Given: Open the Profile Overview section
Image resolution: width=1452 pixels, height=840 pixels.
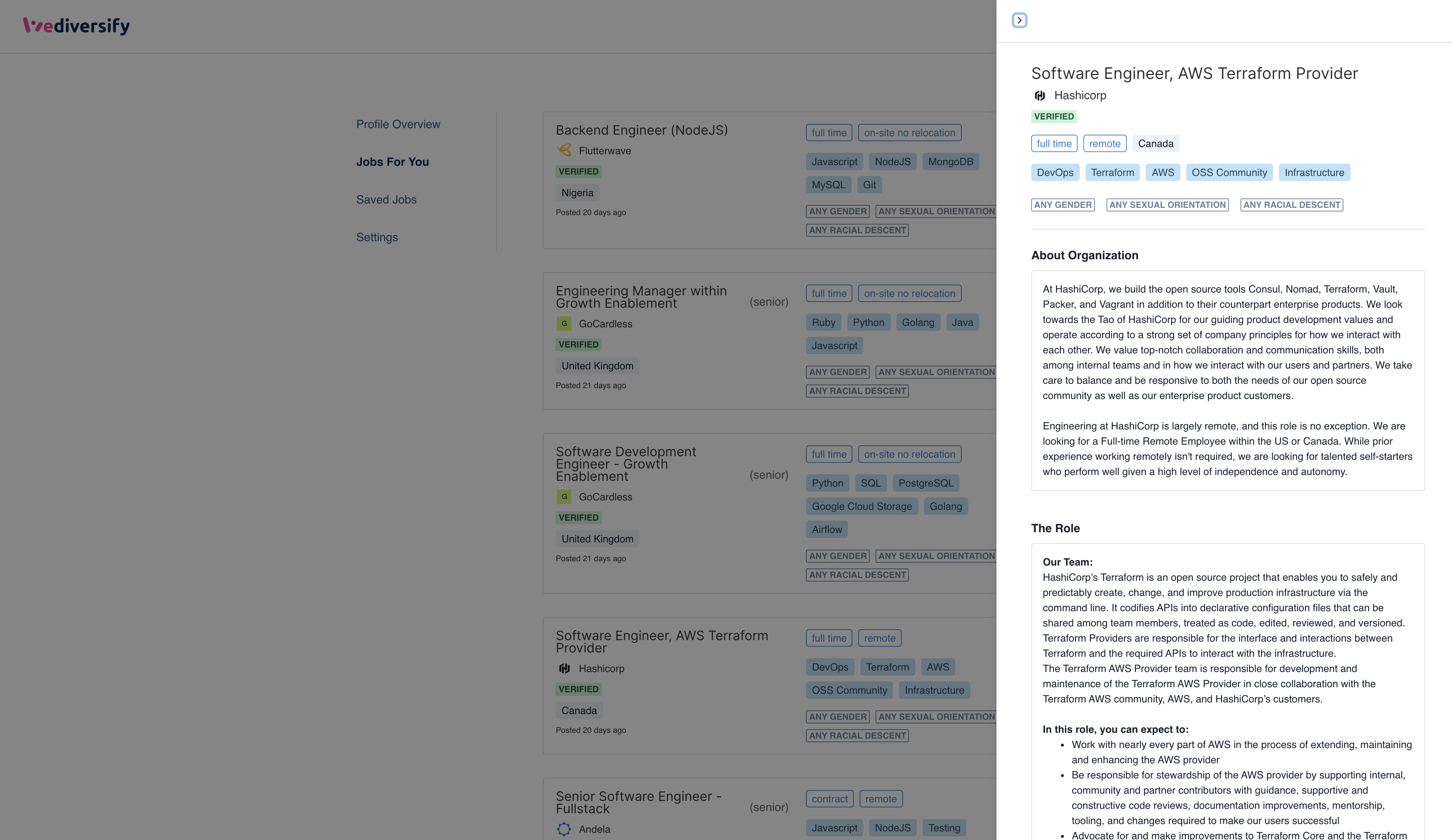Looking at the screenshot, I should [398, 125].
